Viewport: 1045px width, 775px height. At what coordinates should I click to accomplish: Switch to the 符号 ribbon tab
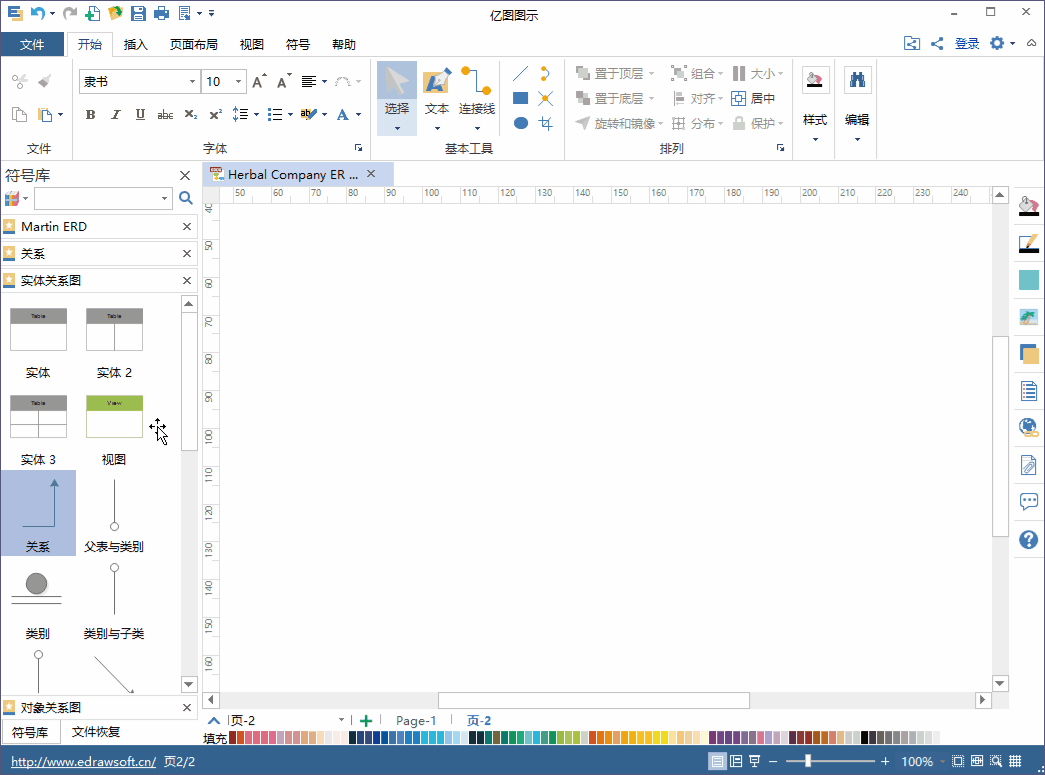coord(297,45)
